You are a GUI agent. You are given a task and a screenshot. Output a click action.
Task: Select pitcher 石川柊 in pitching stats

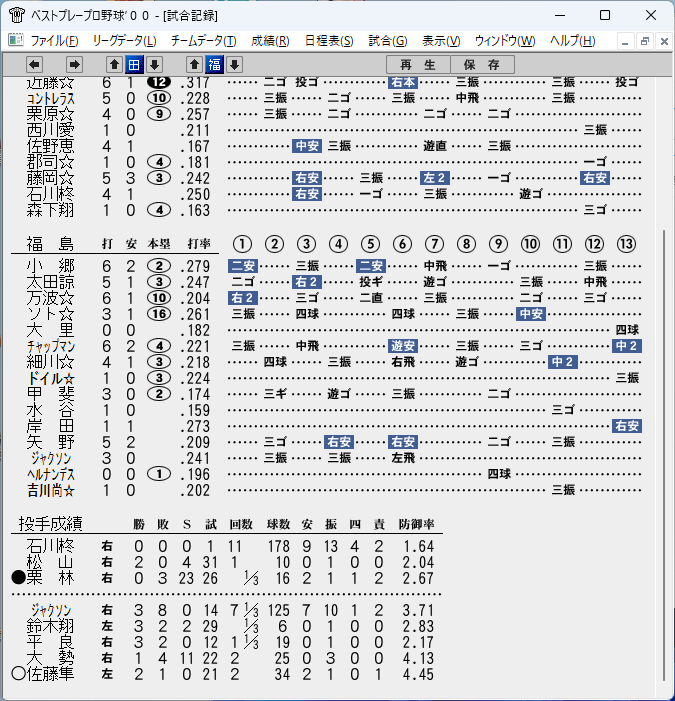pos(50,546)
